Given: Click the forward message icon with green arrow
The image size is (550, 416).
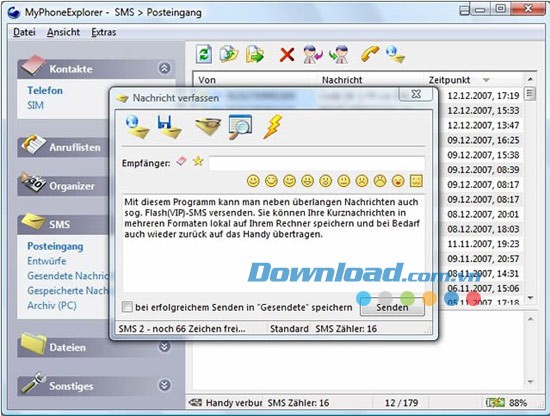Looking at the screenshot, I should coord(339,54).
